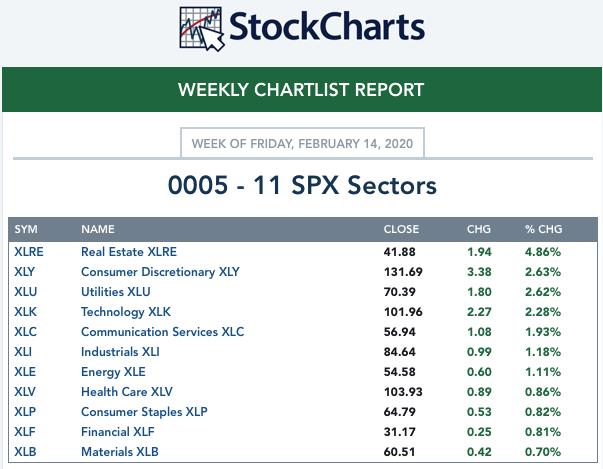Open Utilities XLU name link

[116, 292]
